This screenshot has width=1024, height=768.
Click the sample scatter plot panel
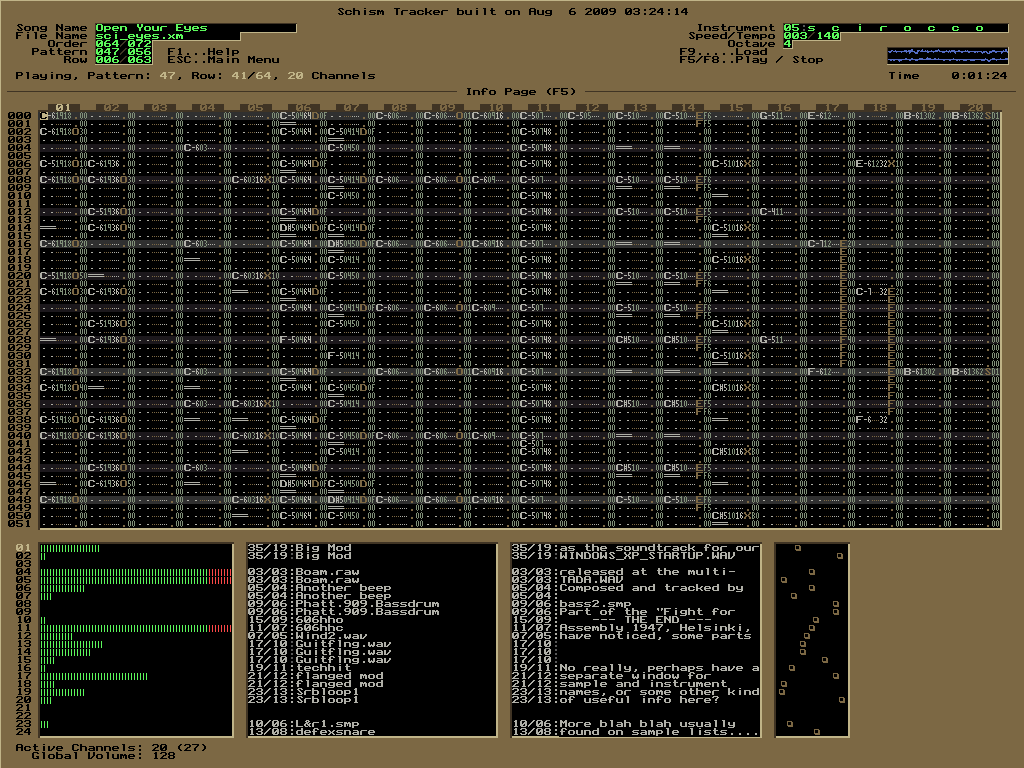(810, 640)
